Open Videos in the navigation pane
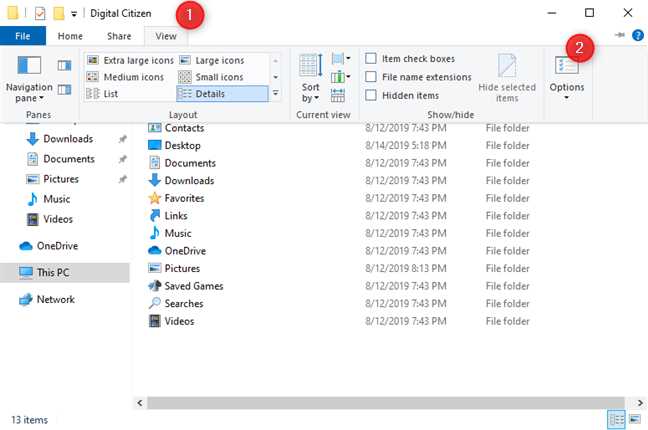The width and height of the screenshot is (648, 430). [x=50, y=219]
